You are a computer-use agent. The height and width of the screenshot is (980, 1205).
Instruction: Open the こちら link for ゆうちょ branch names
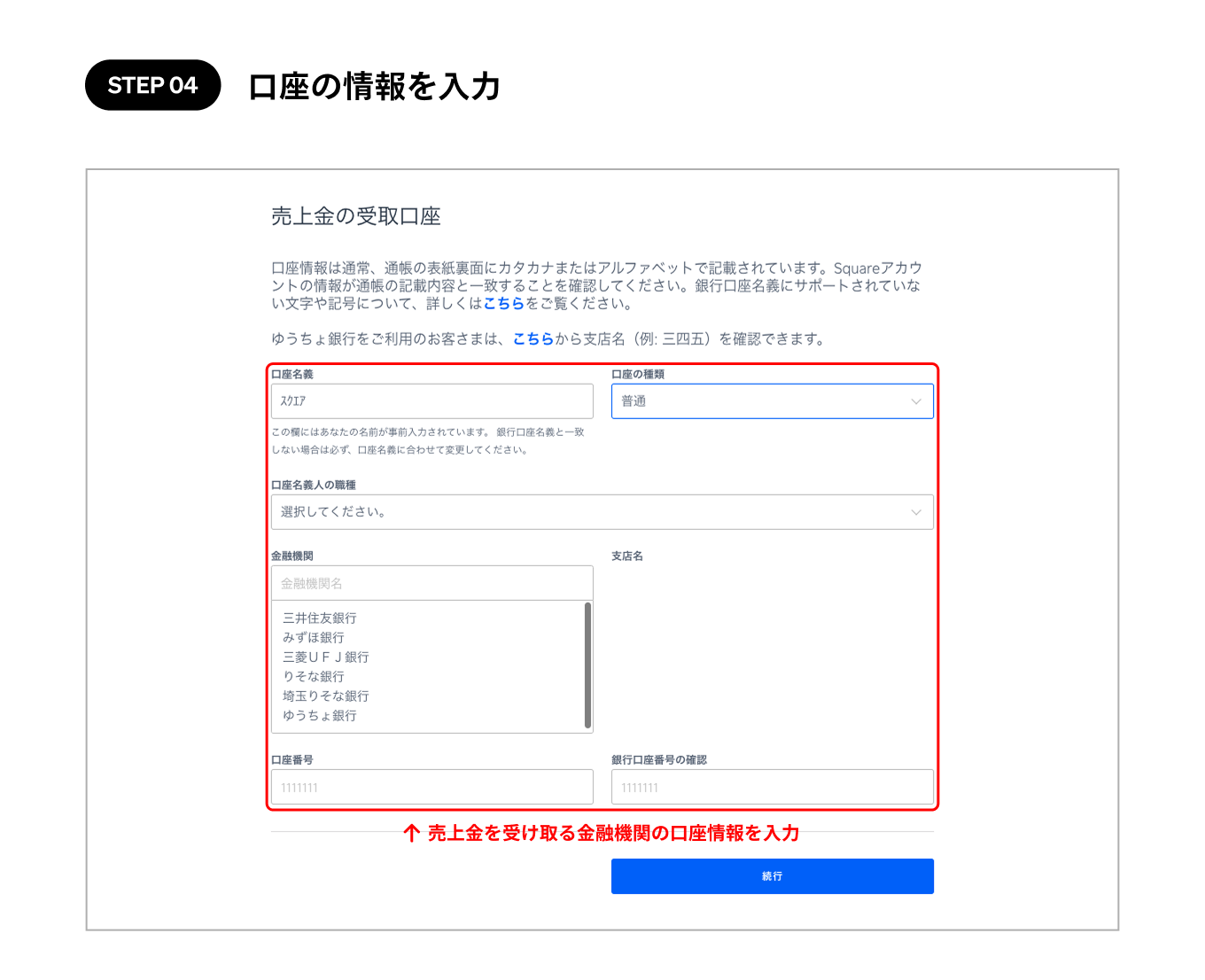click(x=533, y=338)
